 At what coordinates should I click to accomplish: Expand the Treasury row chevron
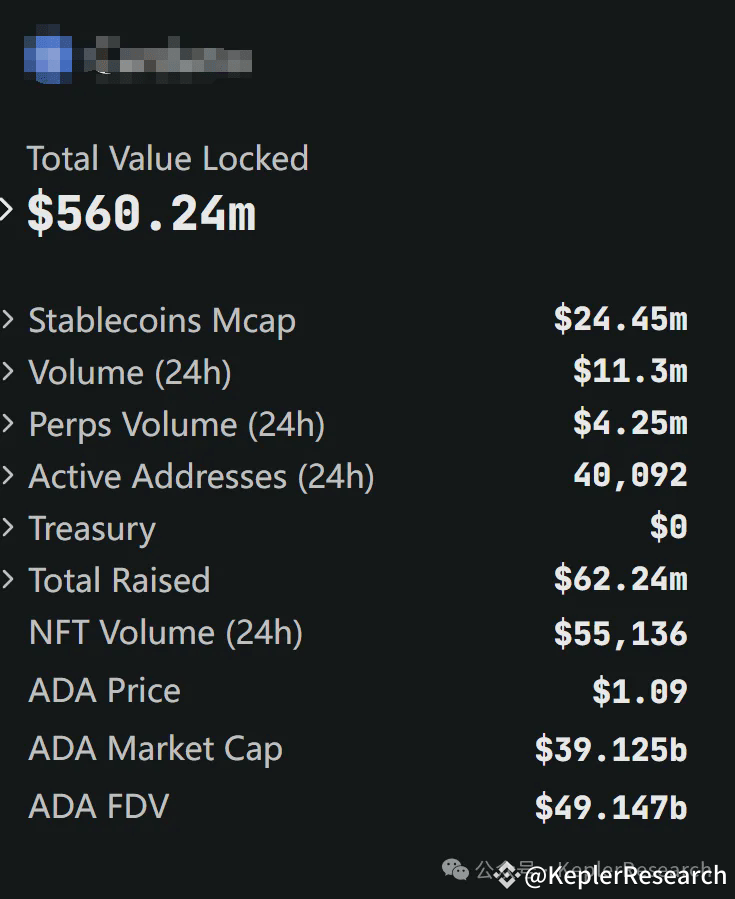8,528
